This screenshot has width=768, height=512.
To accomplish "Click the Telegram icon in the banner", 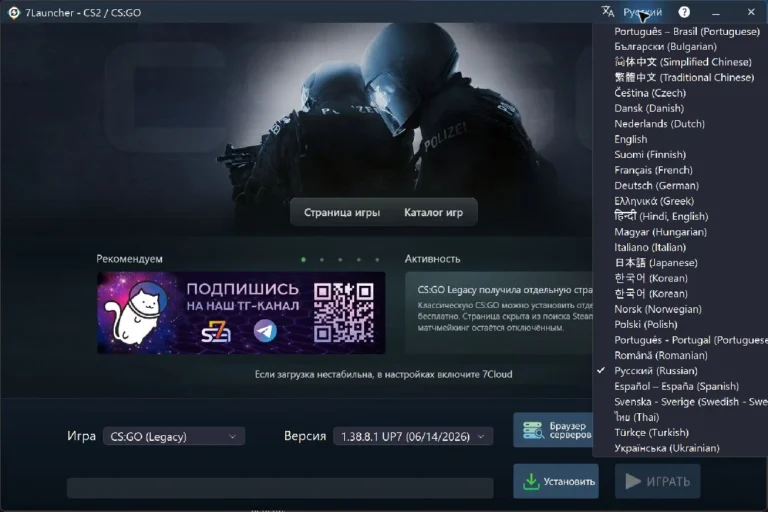I will 265,331.
